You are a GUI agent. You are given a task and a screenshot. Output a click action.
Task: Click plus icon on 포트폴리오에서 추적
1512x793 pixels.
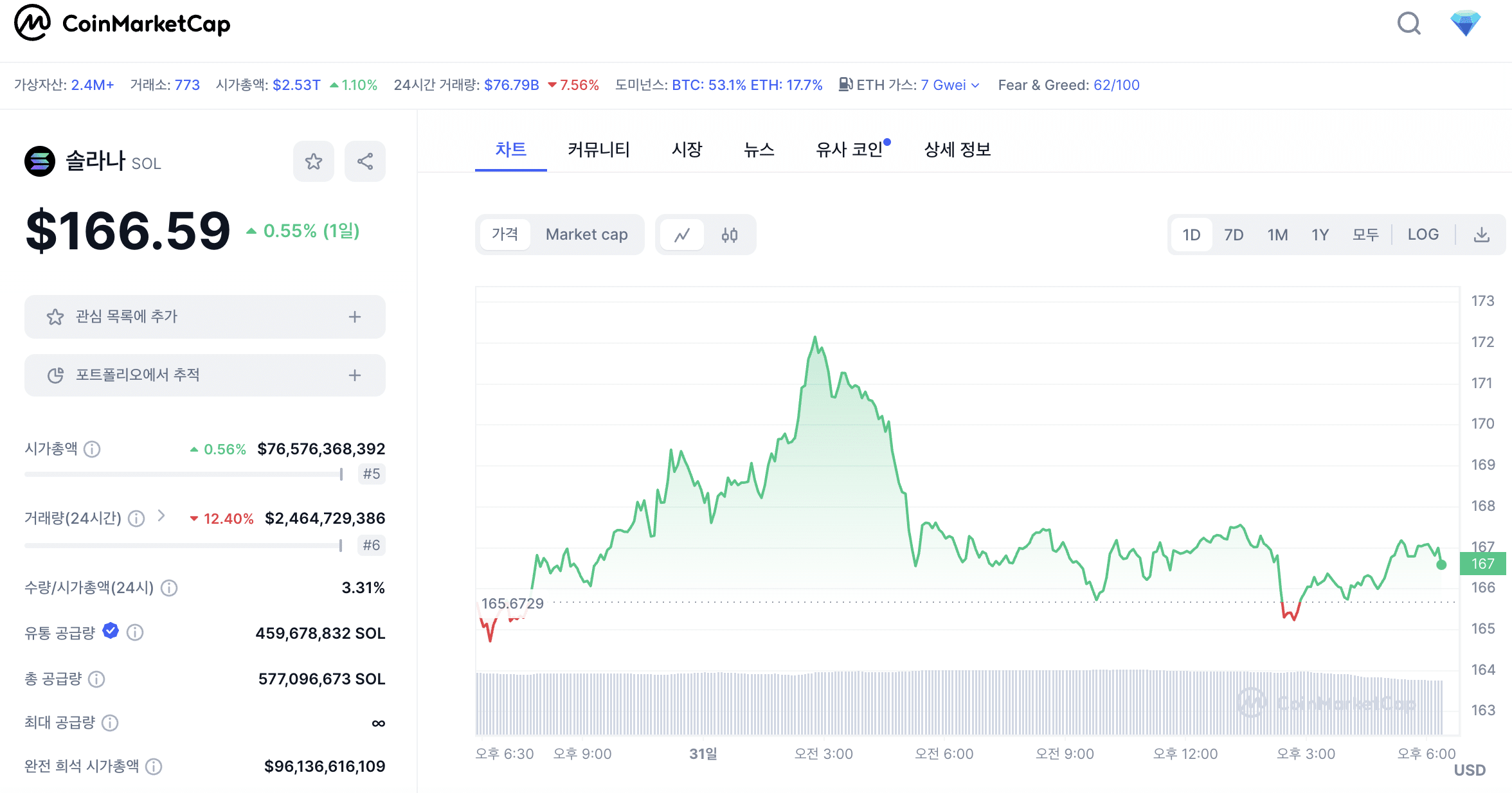pyautogui.click(x=355, y=375)
